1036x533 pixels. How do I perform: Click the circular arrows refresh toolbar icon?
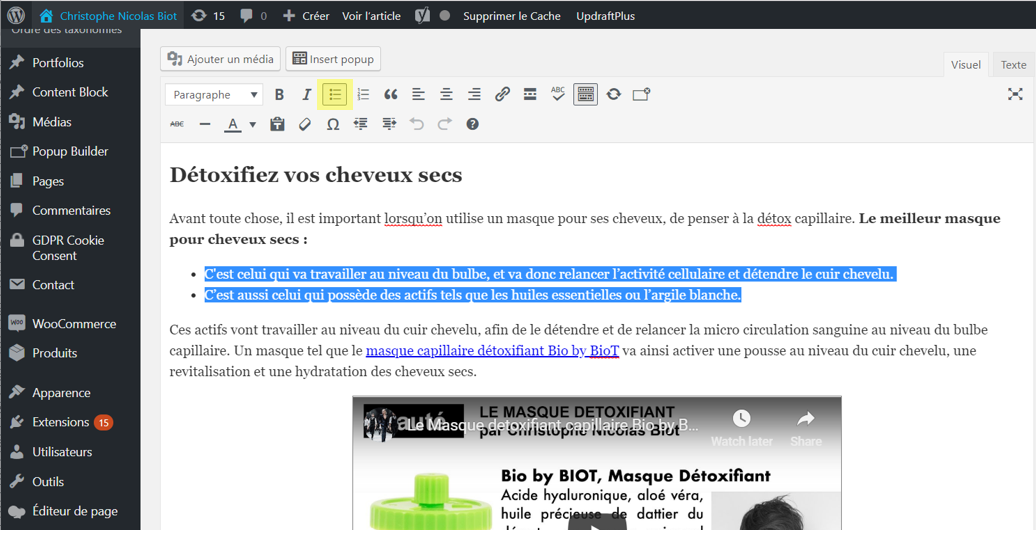[614, 94]
